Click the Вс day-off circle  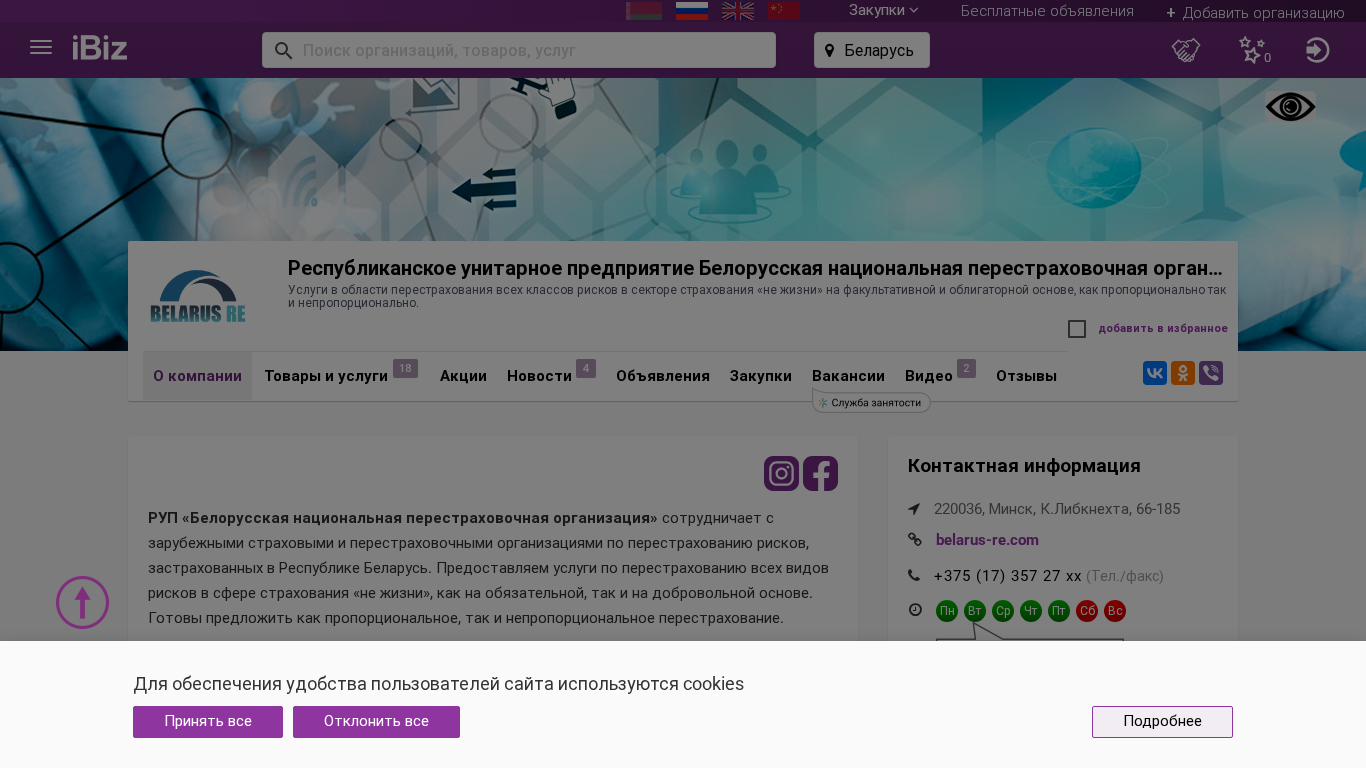click(1115, 611)
